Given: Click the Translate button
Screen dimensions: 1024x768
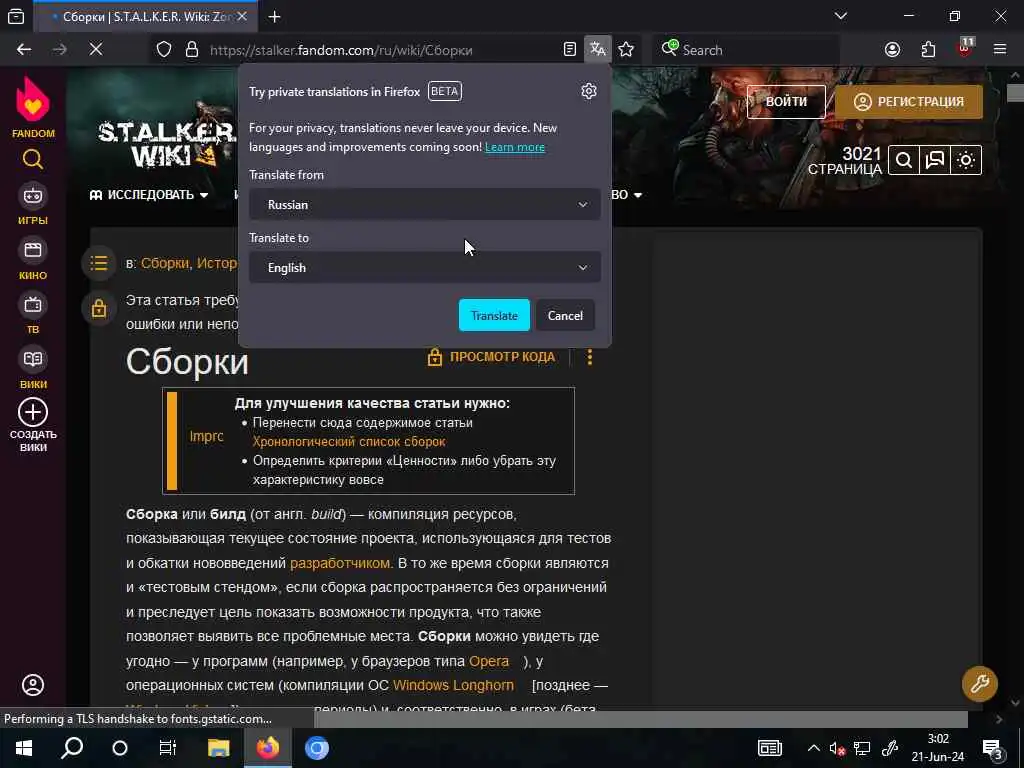Looking at the screenshot, I should coord(494,315).
